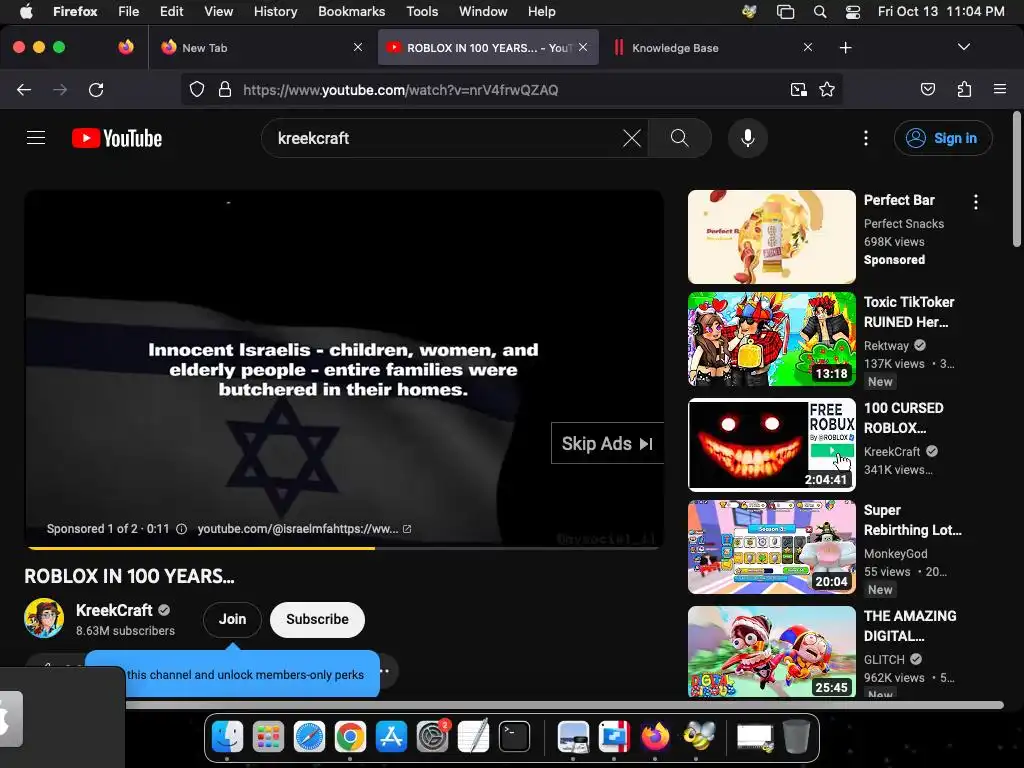Screen dimensions: 1024x768
Task: Open the Firefox History menu
Action: [x=275, y=12]
